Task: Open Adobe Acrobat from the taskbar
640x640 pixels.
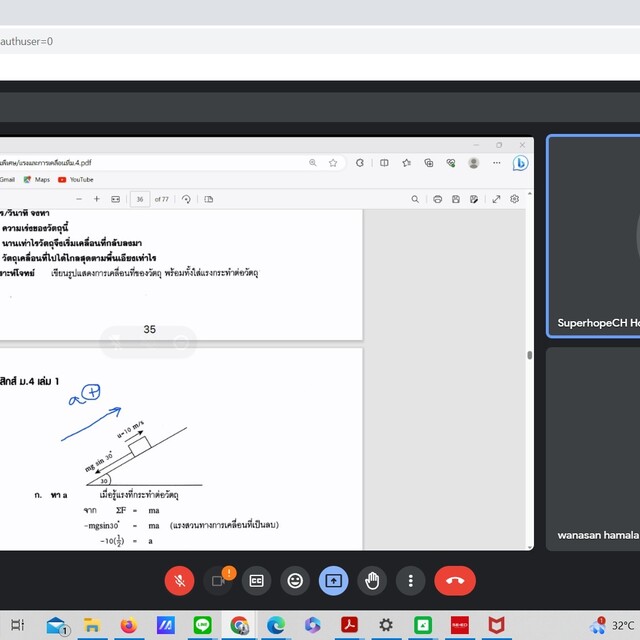Action: click(349, 625)
